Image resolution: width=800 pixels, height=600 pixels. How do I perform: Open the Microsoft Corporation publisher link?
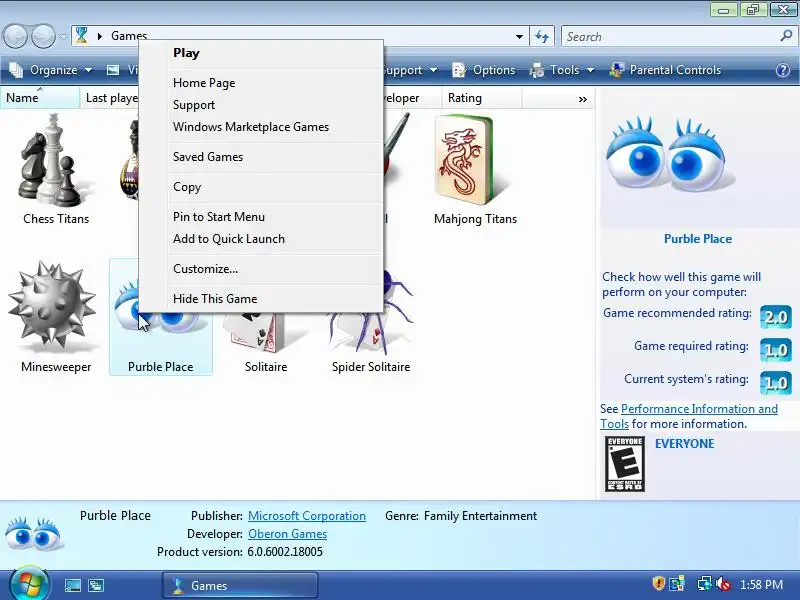pyautogui.click(x=307, y=516)
